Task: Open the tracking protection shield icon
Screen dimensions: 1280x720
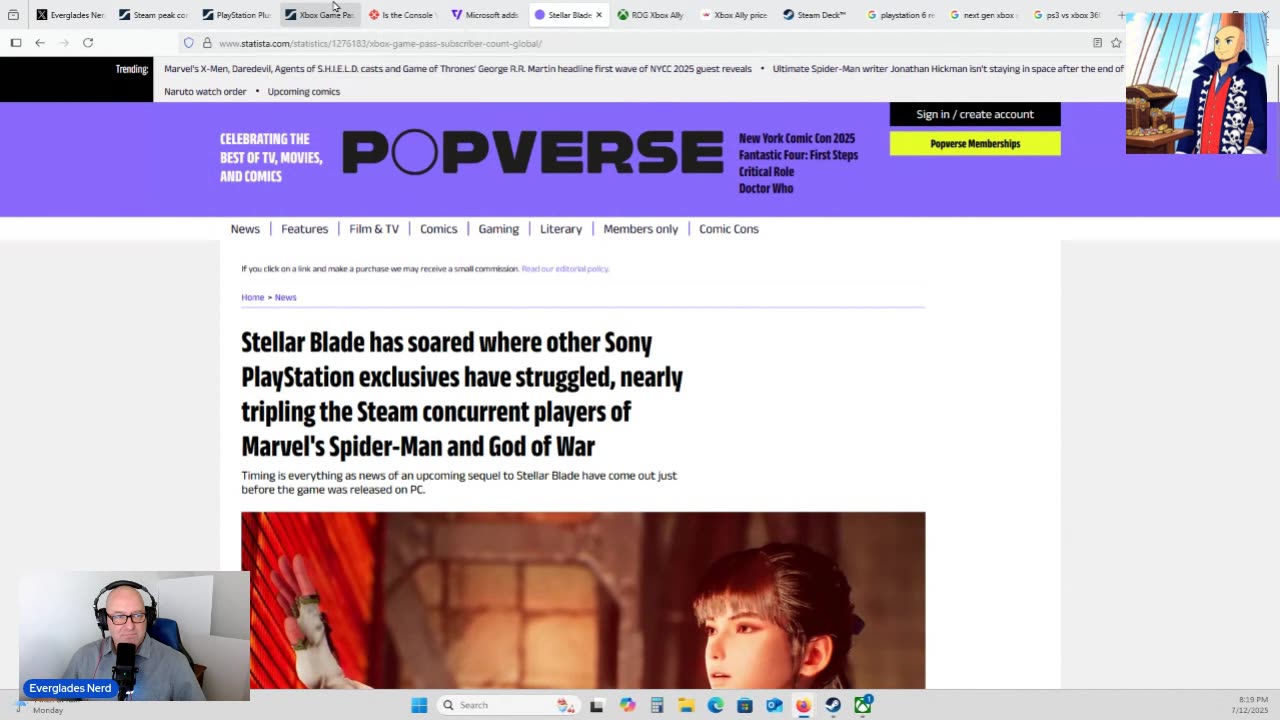Action: pyautogui.click(x=188, y=43)
